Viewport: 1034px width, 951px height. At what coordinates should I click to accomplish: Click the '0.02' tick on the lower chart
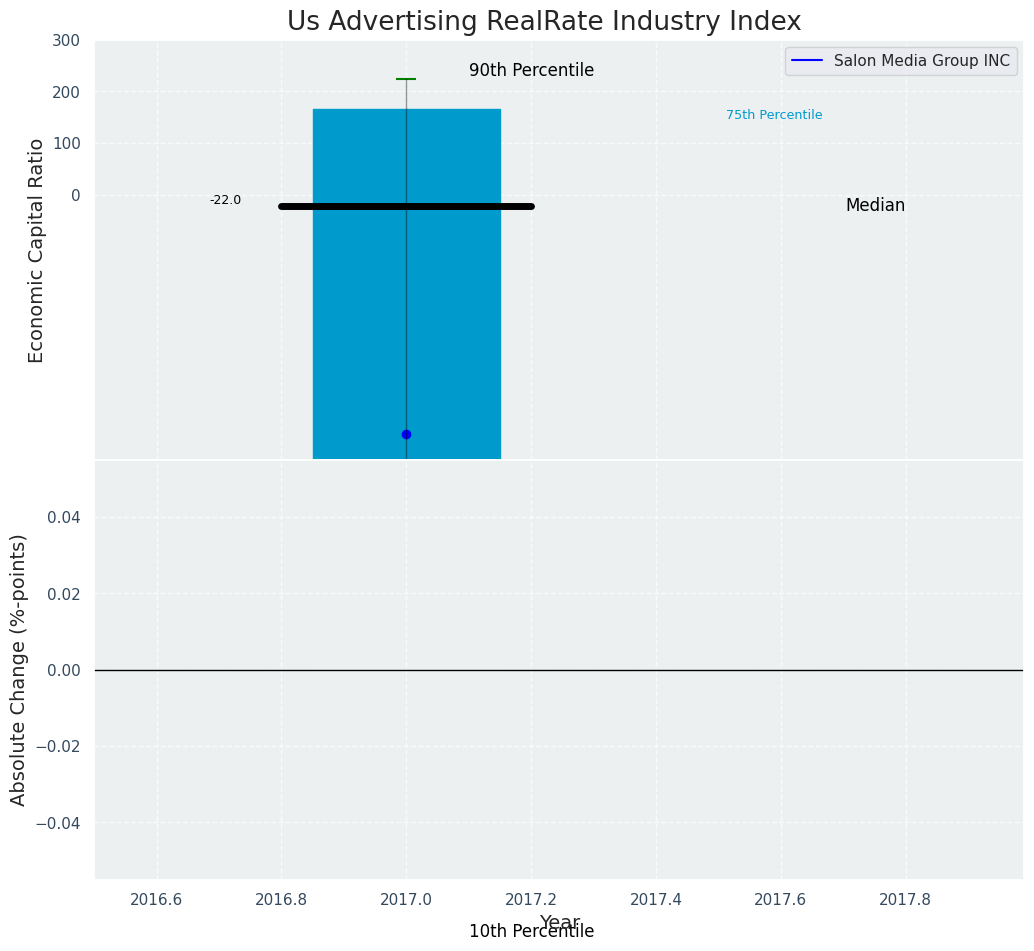pos(64,594)
